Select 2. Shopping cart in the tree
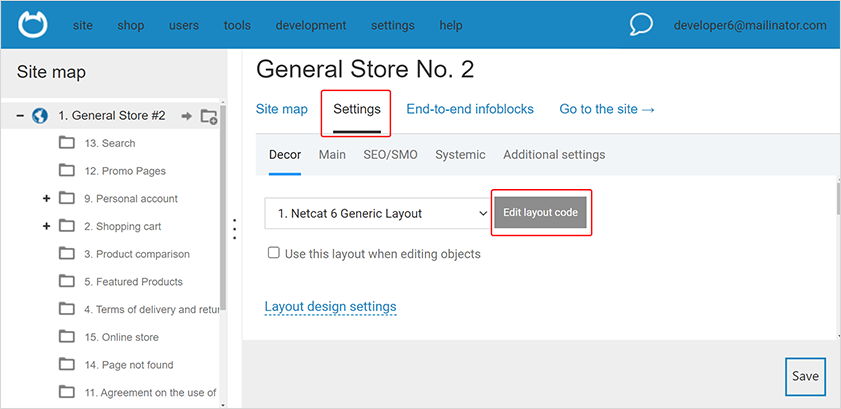This screenshot has height=409, width=841. pos(123,226)
